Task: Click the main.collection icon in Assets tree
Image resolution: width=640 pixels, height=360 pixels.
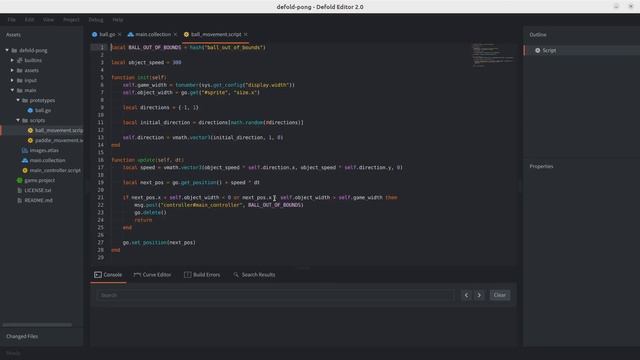Action: click(25, 160)
